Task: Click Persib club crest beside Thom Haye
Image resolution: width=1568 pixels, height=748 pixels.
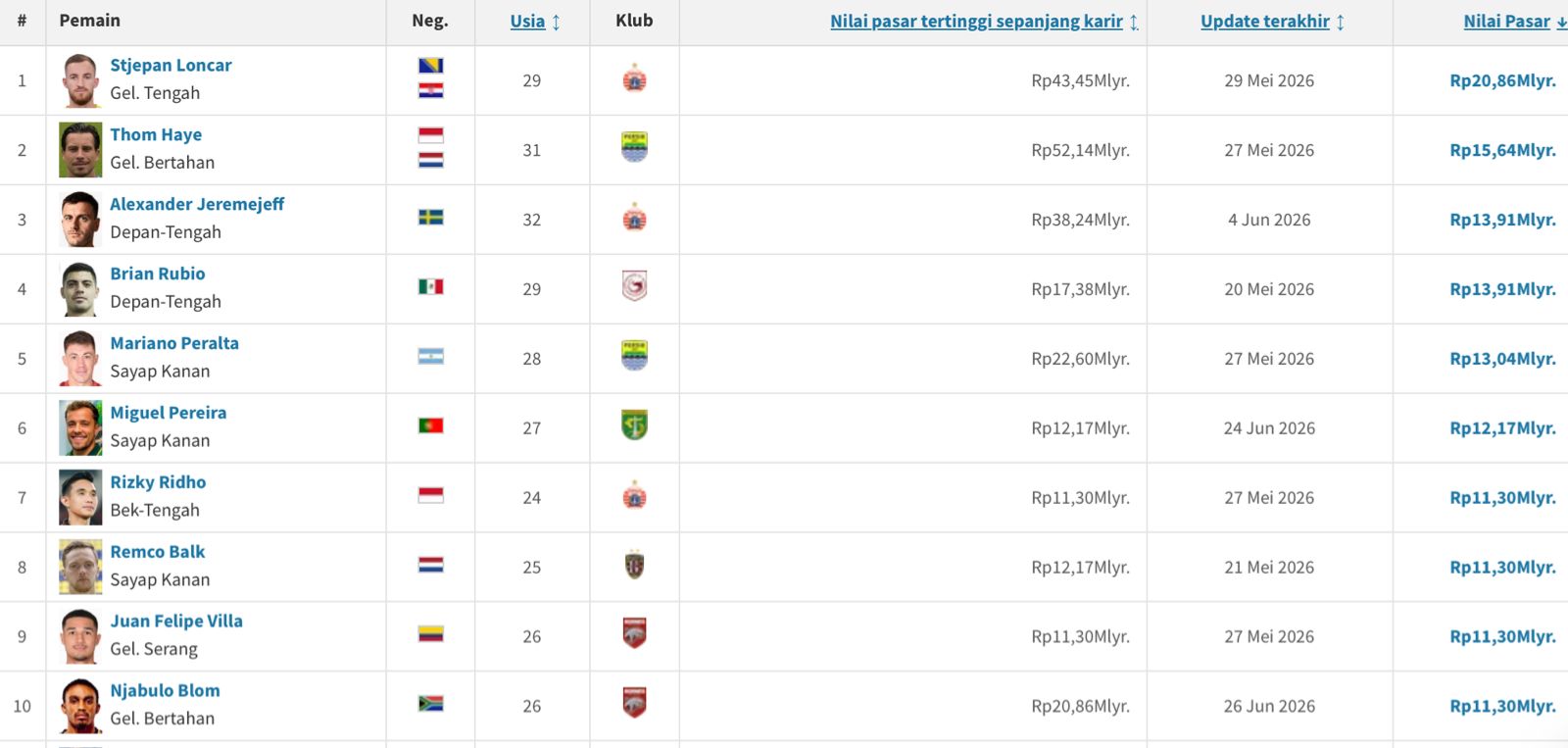Action: coord(634,148)
